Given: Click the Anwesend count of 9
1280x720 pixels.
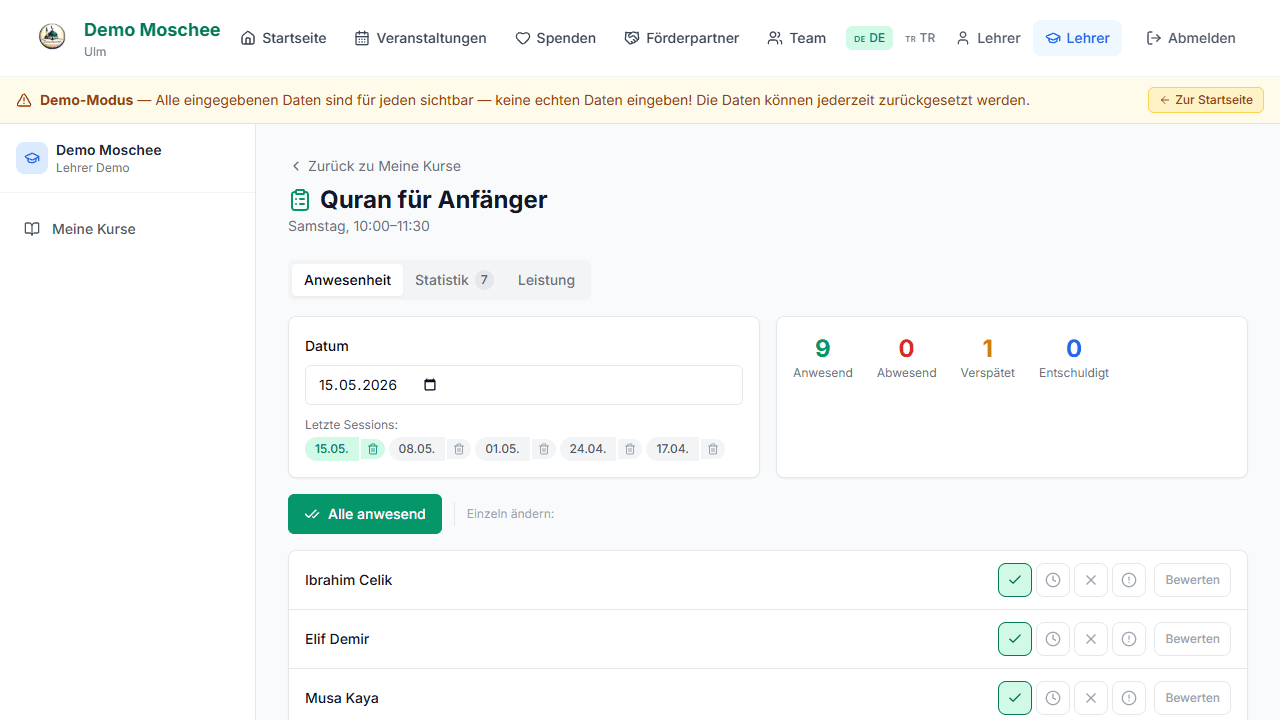Looking at the screenshot, I should click(823, 348).
